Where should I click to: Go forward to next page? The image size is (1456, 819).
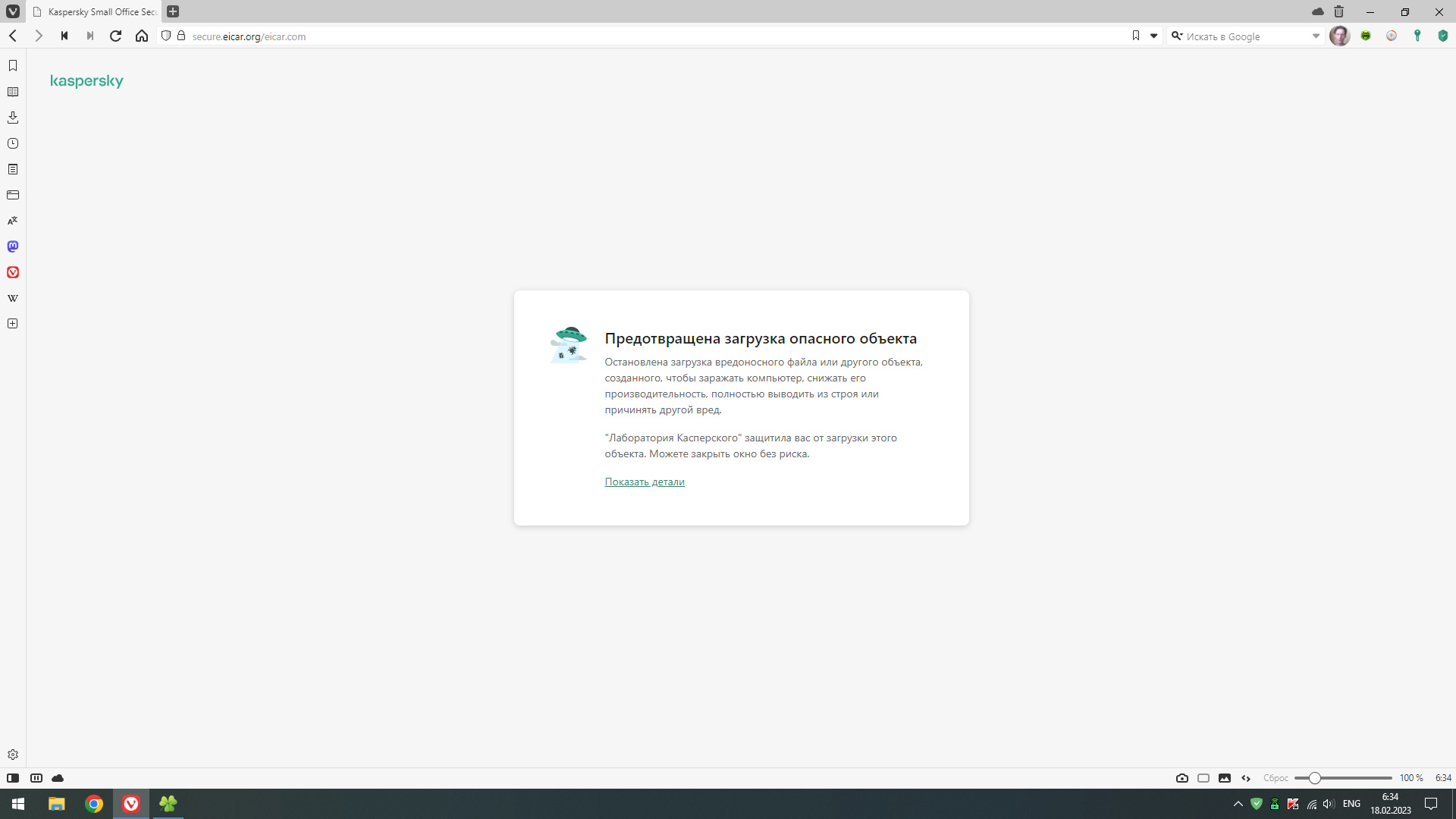(x=39, y=36)
